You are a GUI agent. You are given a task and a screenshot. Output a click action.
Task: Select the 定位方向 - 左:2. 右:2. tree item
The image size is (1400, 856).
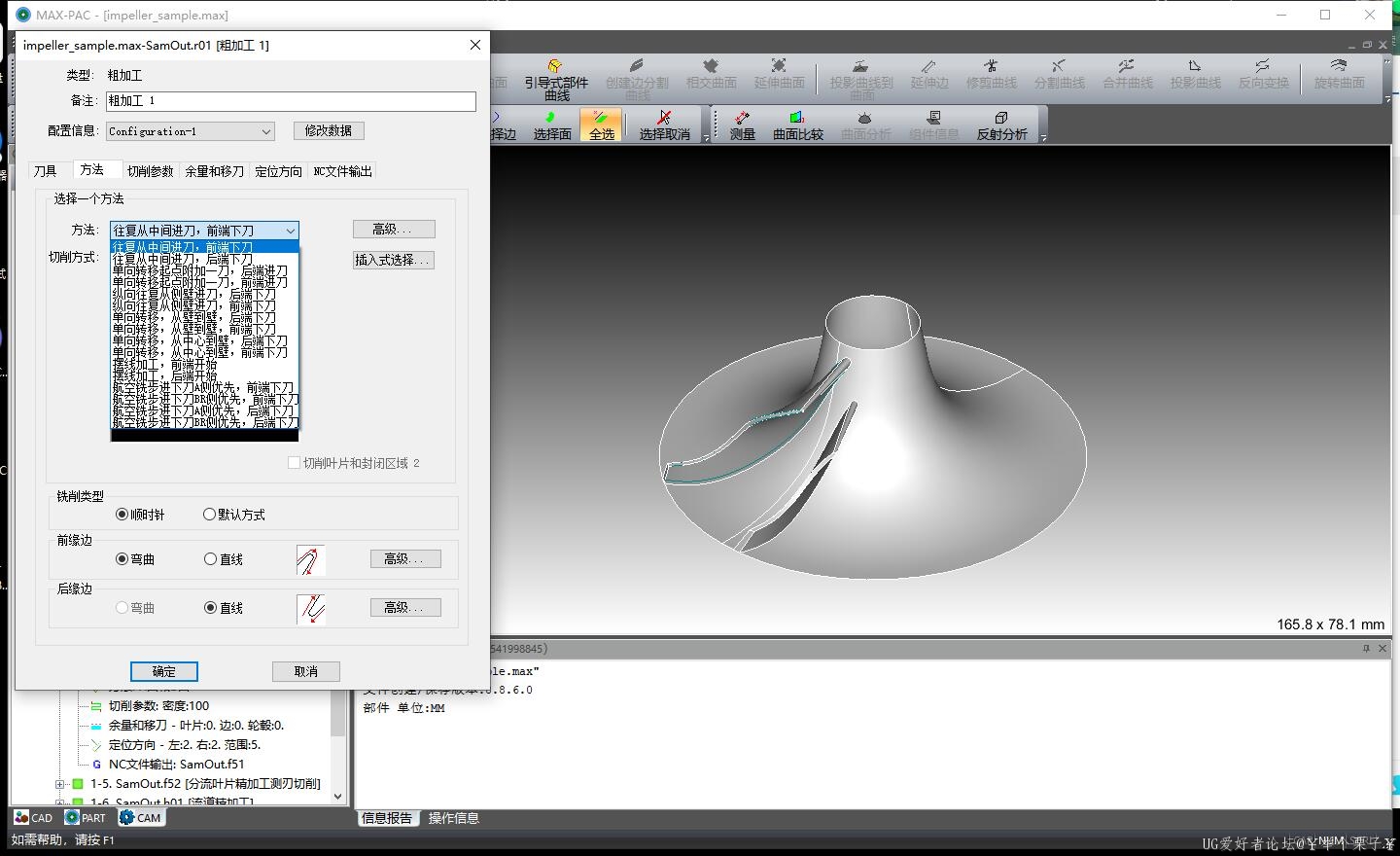(x=185, y=745)
